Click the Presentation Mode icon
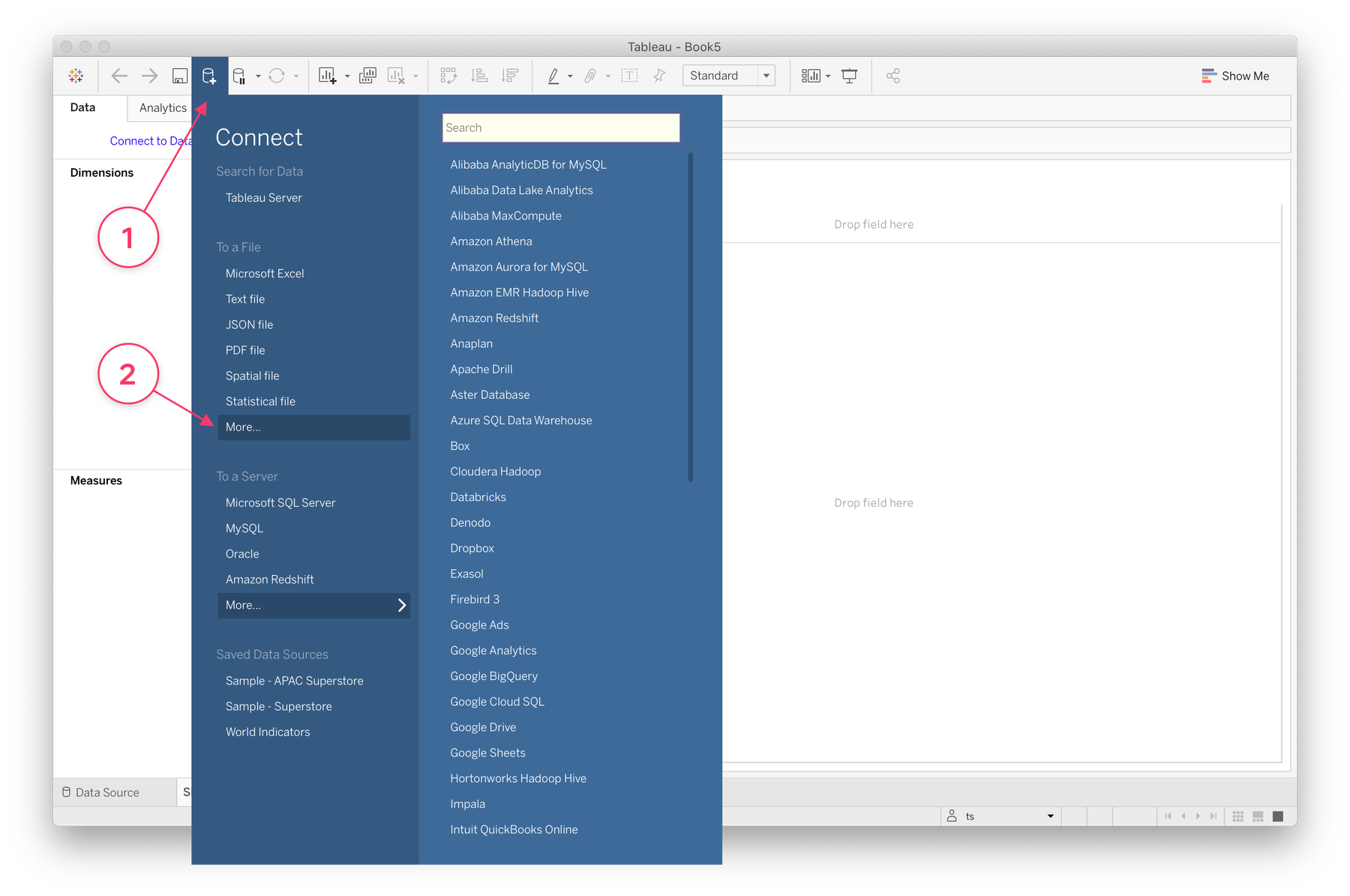Image resolution: width=1350 pixels, height=896 pixels. click(849, 76)
